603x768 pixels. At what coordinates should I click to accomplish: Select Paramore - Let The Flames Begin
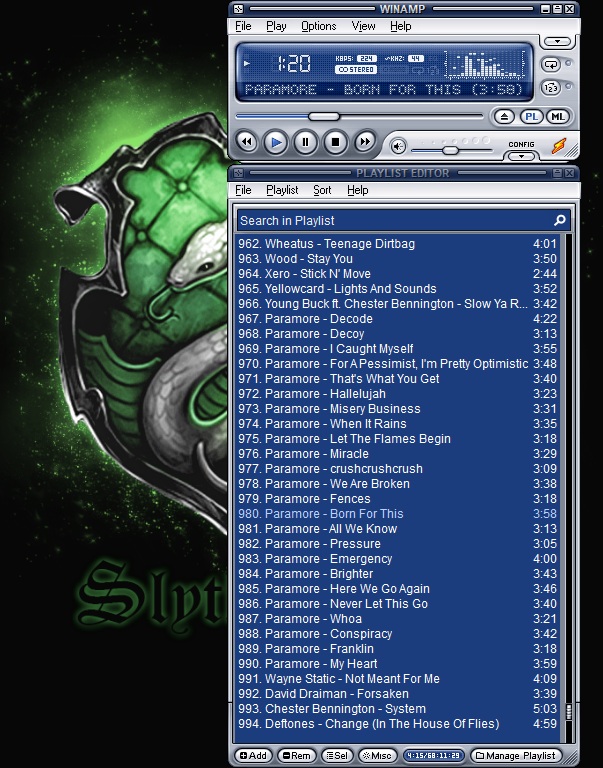397,438
